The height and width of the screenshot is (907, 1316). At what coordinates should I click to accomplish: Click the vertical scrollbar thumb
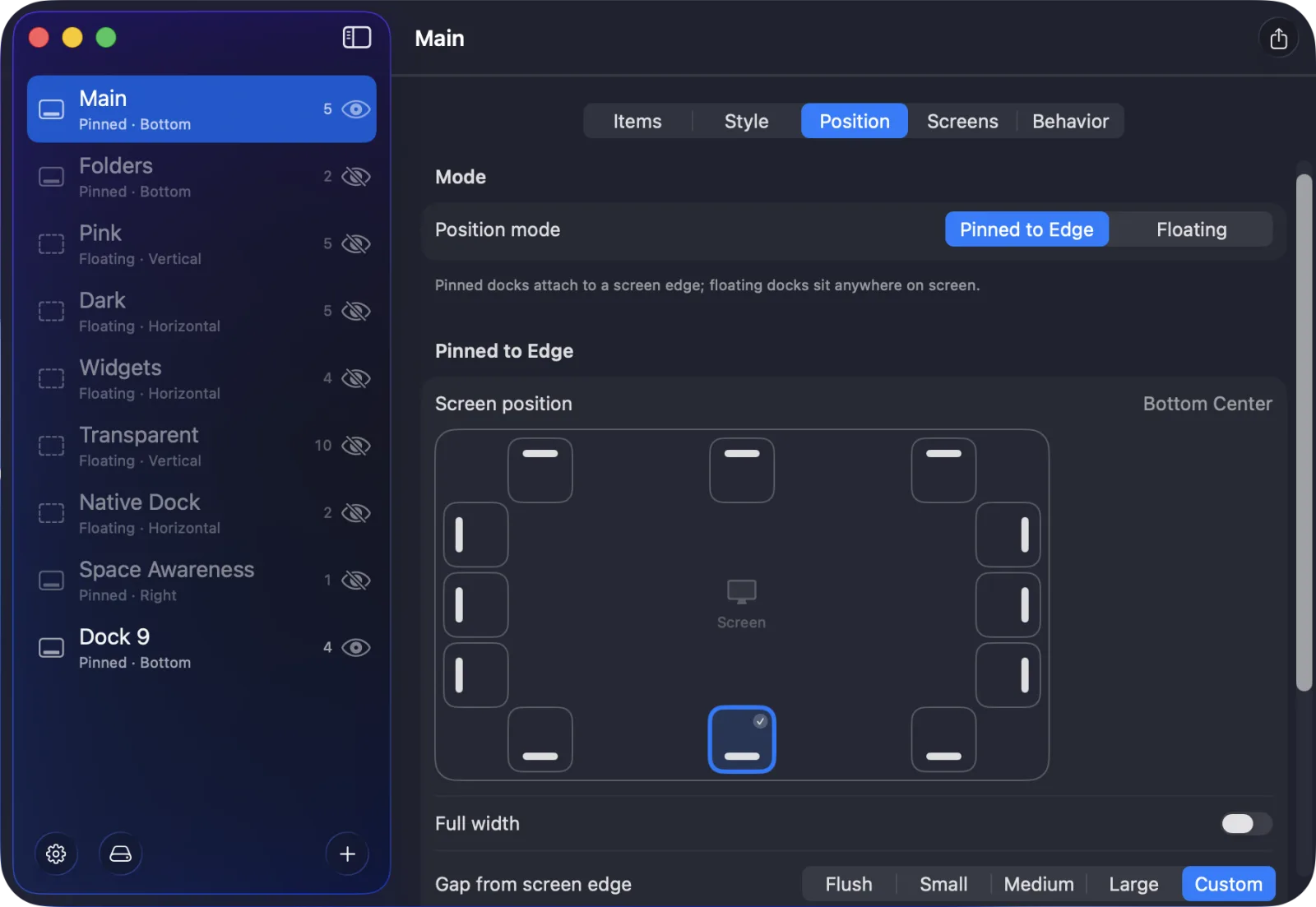(x=1304, y=433)
